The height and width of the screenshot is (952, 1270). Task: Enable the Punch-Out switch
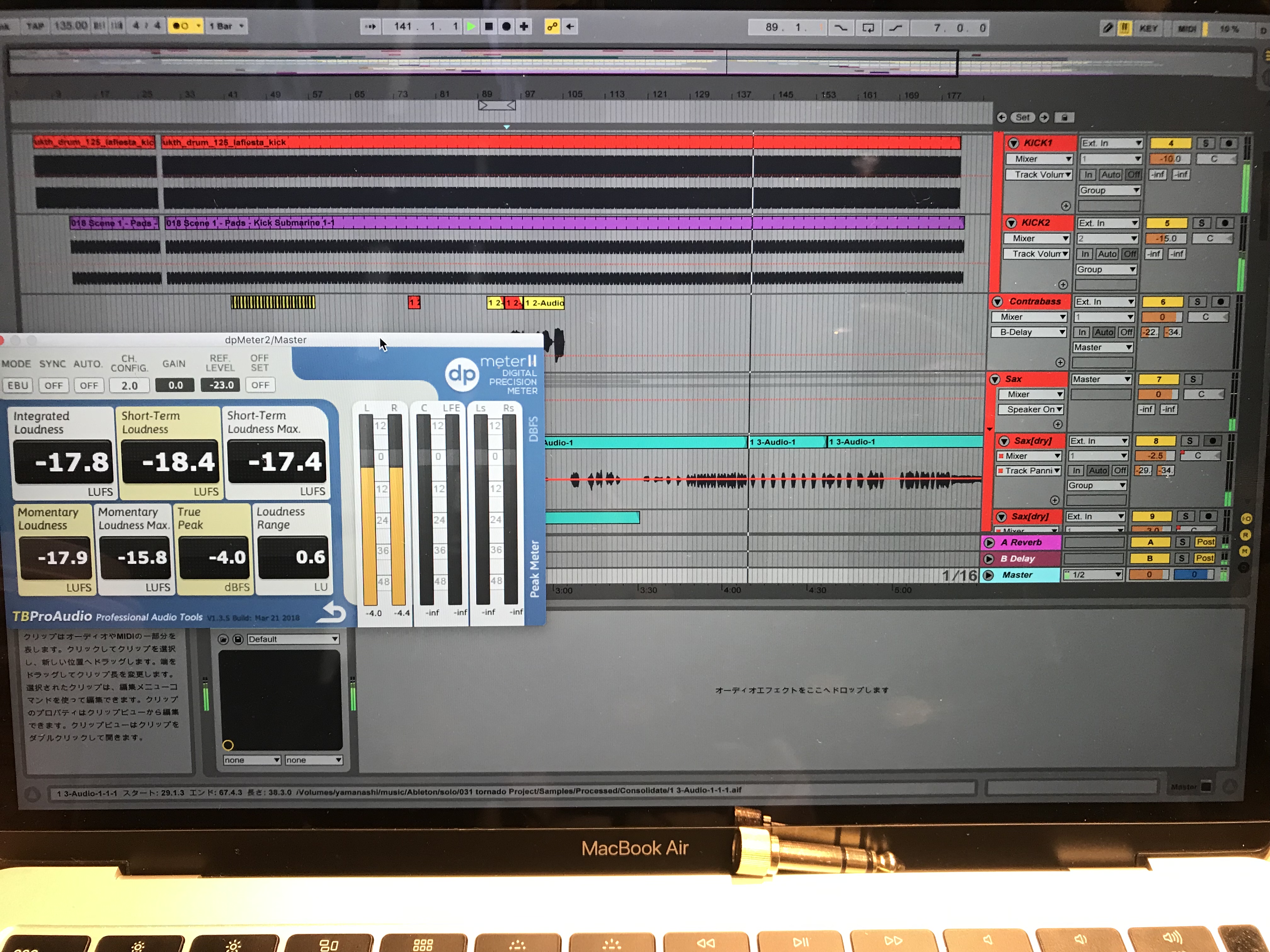896,27
